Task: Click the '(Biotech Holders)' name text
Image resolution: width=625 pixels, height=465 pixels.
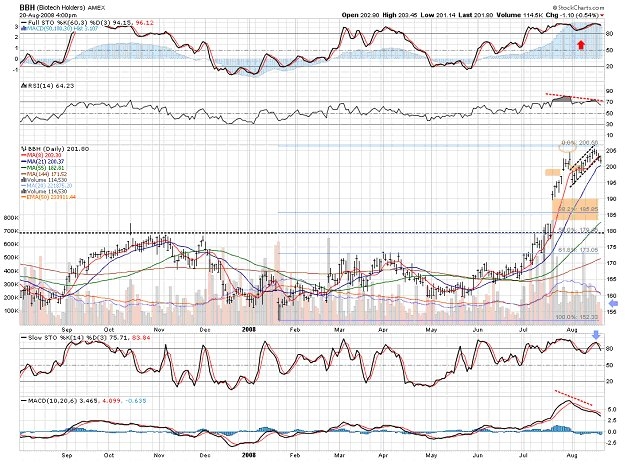Action: click(x=61, y=8)
